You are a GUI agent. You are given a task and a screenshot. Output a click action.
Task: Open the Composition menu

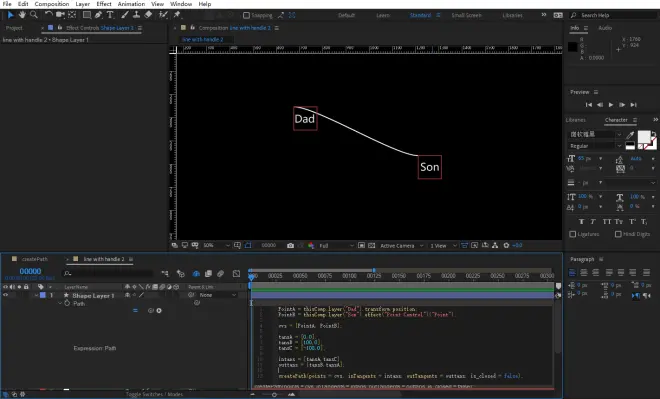click(52, 4)
